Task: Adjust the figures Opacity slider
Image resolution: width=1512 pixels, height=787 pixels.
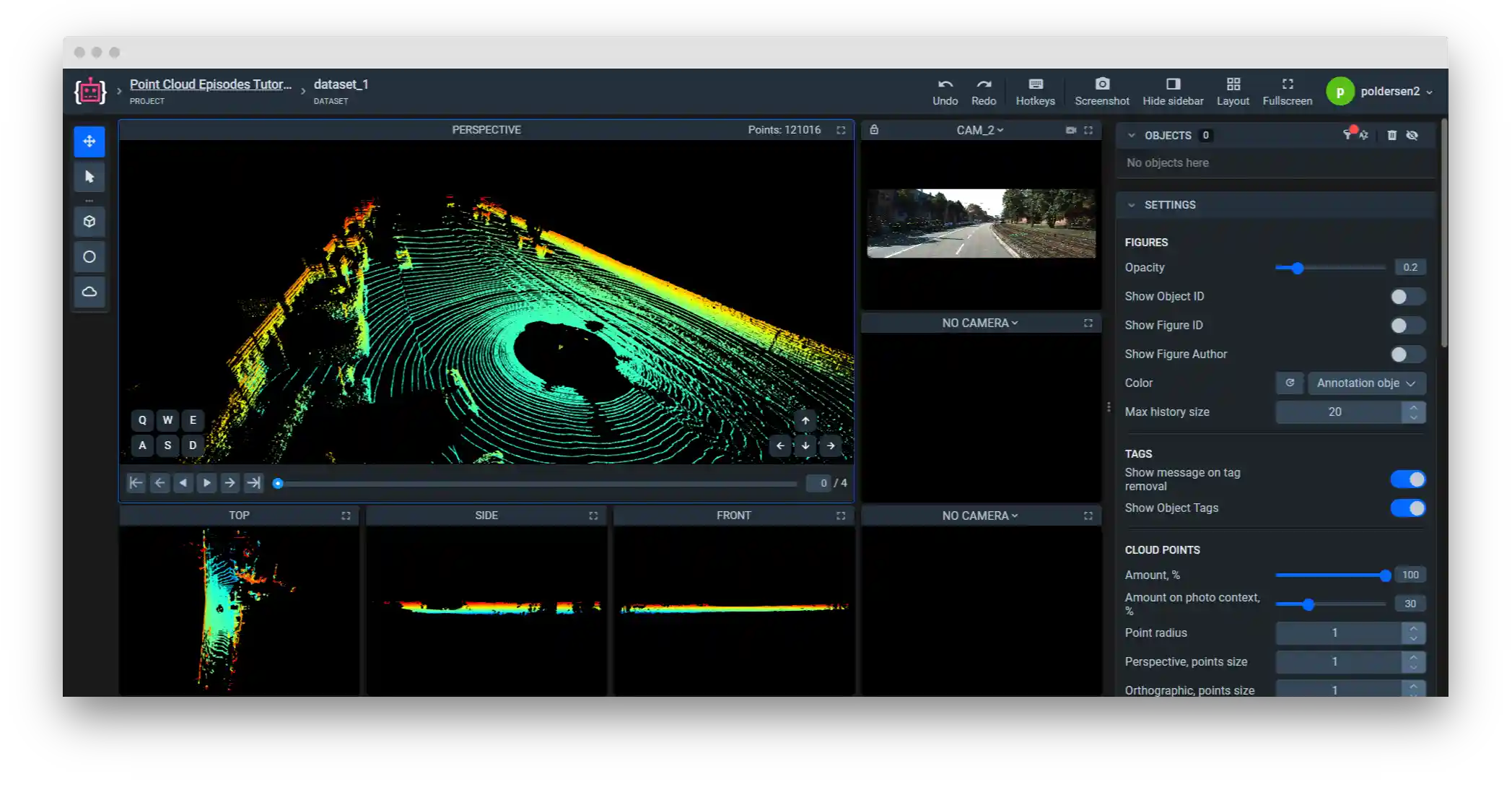Action: pyautogui.click(x=1297, y=268)
